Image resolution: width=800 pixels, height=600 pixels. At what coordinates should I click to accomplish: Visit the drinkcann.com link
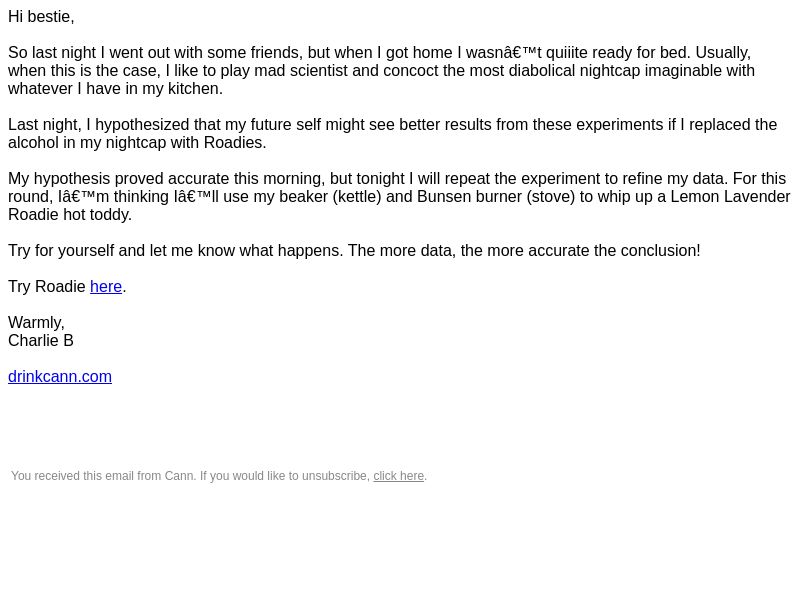pyautogui.click(x=60, y=377)
